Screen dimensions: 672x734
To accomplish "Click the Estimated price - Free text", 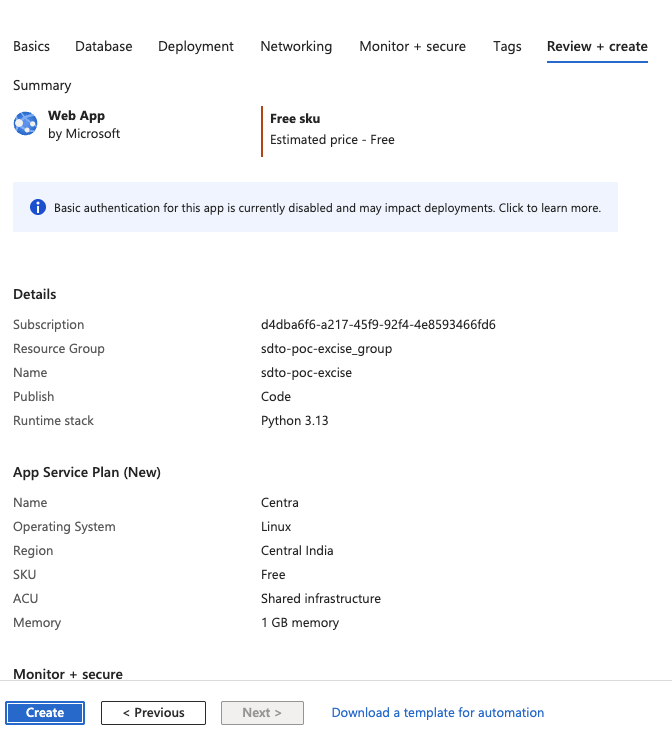I will (x=332, y=139).
